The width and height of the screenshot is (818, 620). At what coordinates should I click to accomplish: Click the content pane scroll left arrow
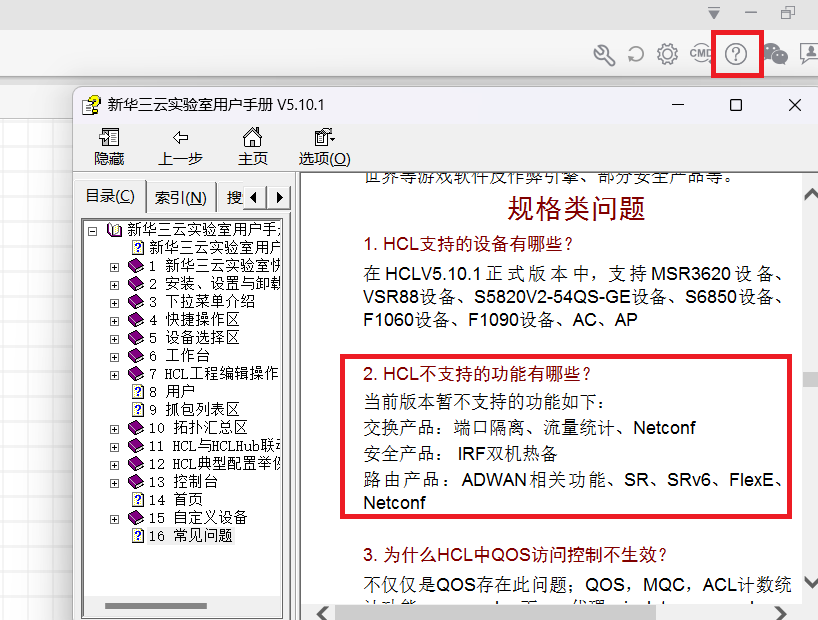tap(322, 613)
